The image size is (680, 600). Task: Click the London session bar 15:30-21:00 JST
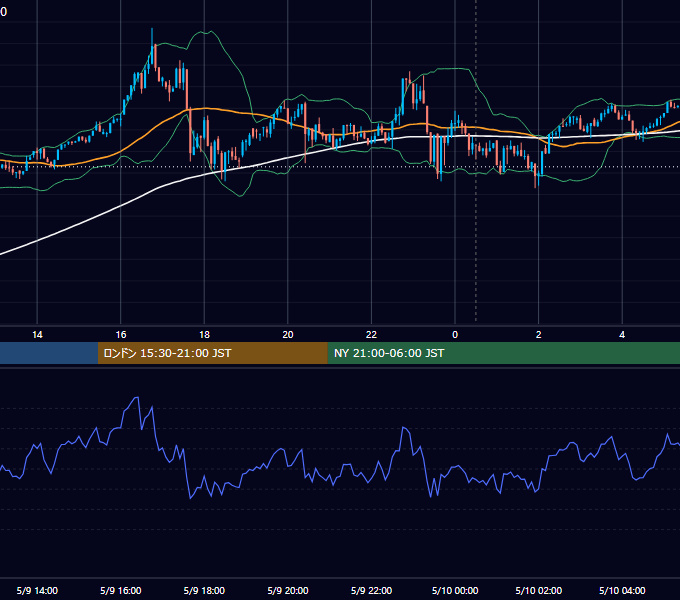pyautogui.click(x=212, y=353)
